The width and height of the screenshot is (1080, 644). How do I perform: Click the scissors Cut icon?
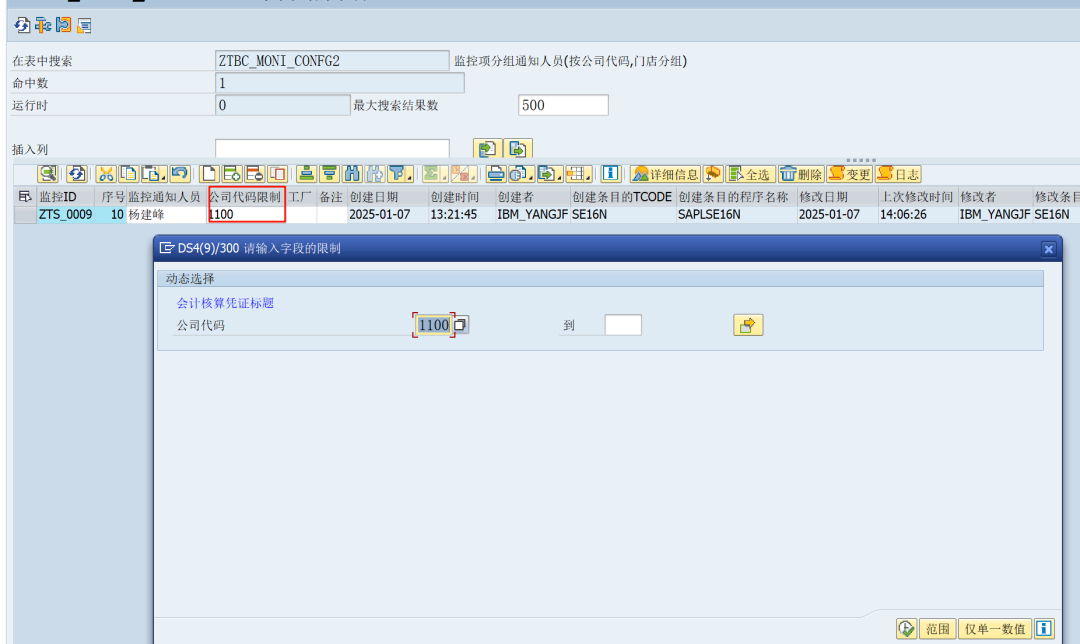point(105,174)
